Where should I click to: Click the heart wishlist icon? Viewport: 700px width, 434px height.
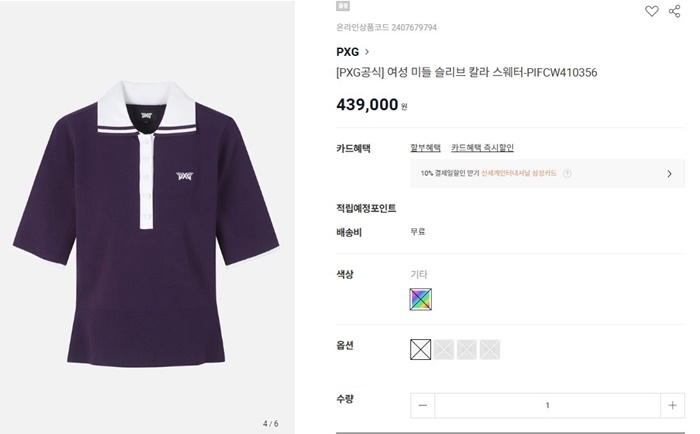(651, 11)
